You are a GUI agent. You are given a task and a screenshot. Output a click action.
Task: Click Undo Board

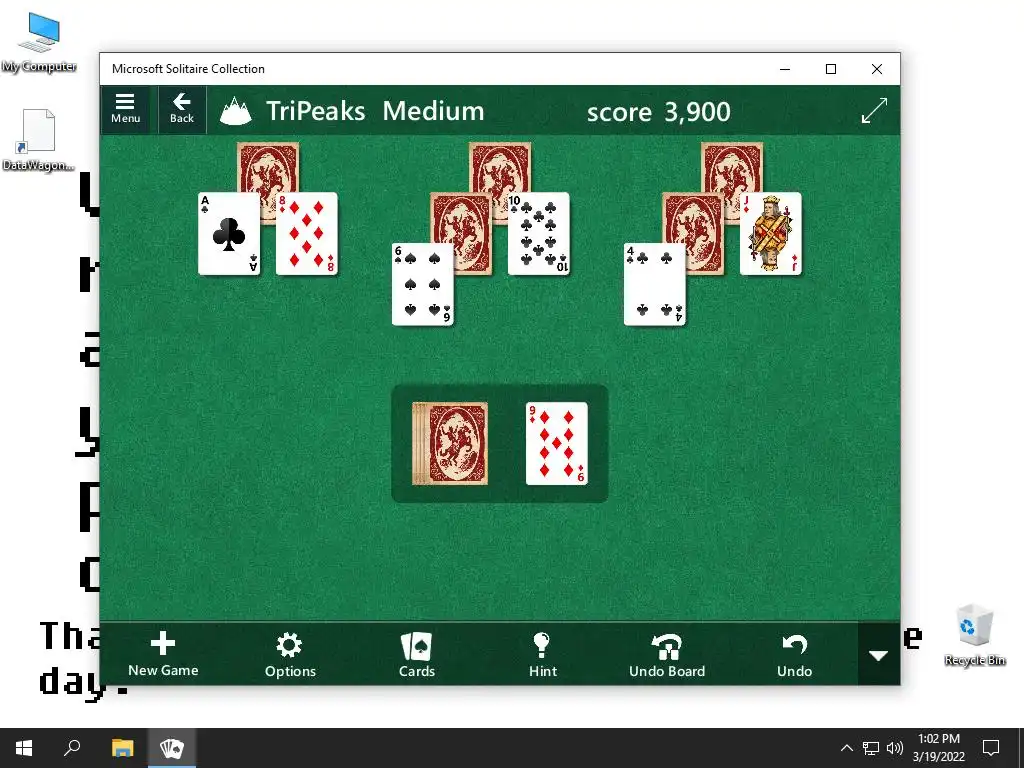[x=667, y=654]
